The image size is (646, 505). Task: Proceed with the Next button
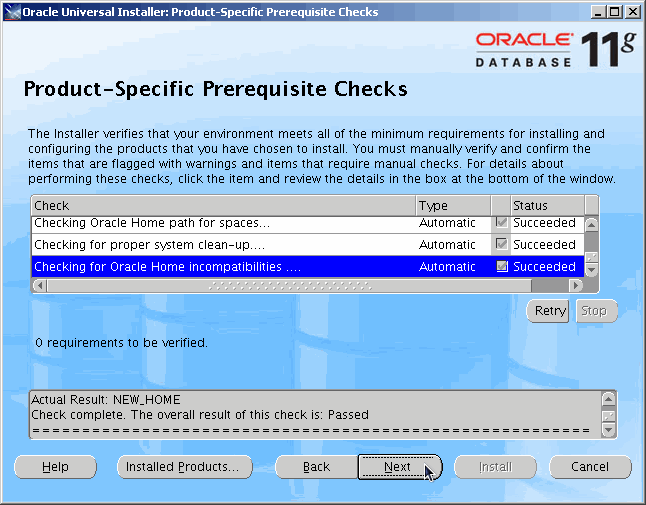(x=398, y=467)
